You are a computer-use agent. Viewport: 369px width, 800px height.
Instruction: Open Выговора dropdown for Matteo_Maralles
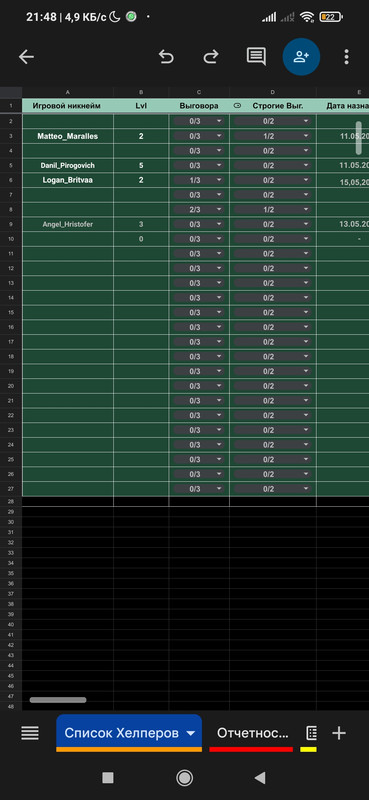coord(199,136)
